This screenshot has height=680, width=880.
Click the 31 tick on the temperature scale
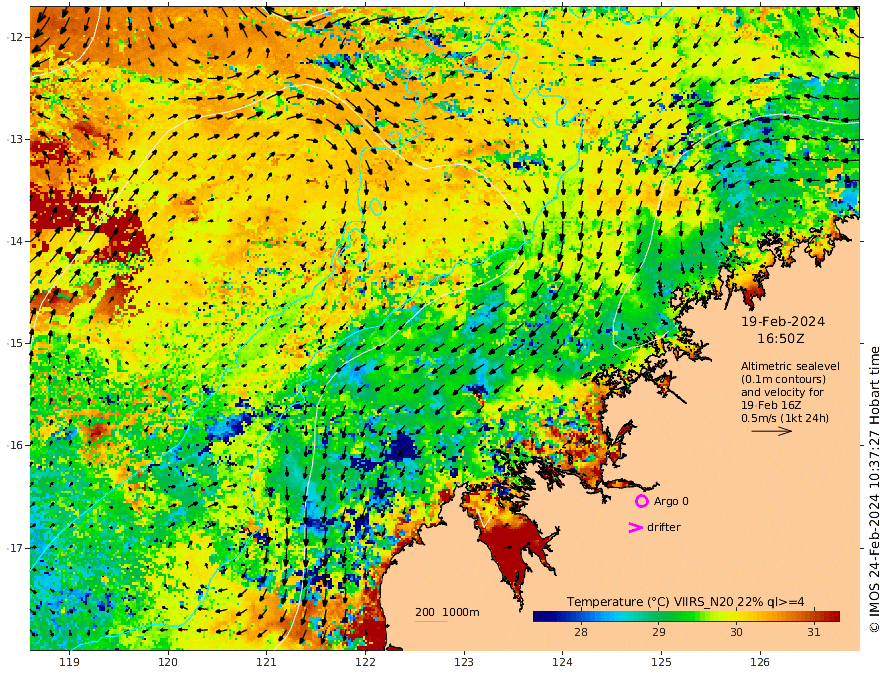(x=814, y=632)
